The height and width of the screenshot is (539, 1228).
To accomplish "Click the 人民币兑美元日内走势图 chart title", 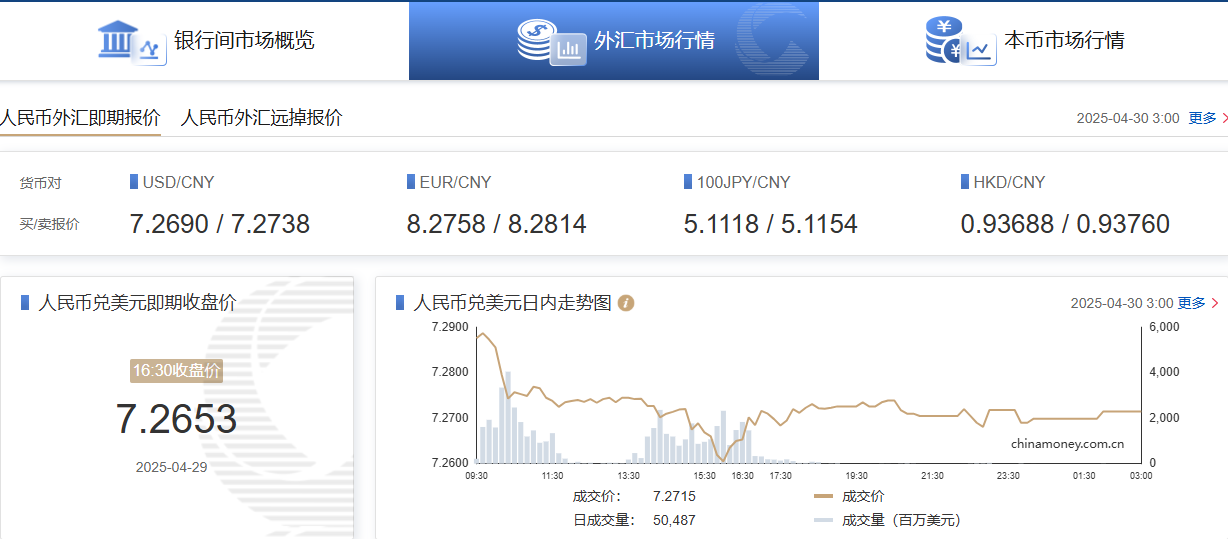I will (512, 303).
